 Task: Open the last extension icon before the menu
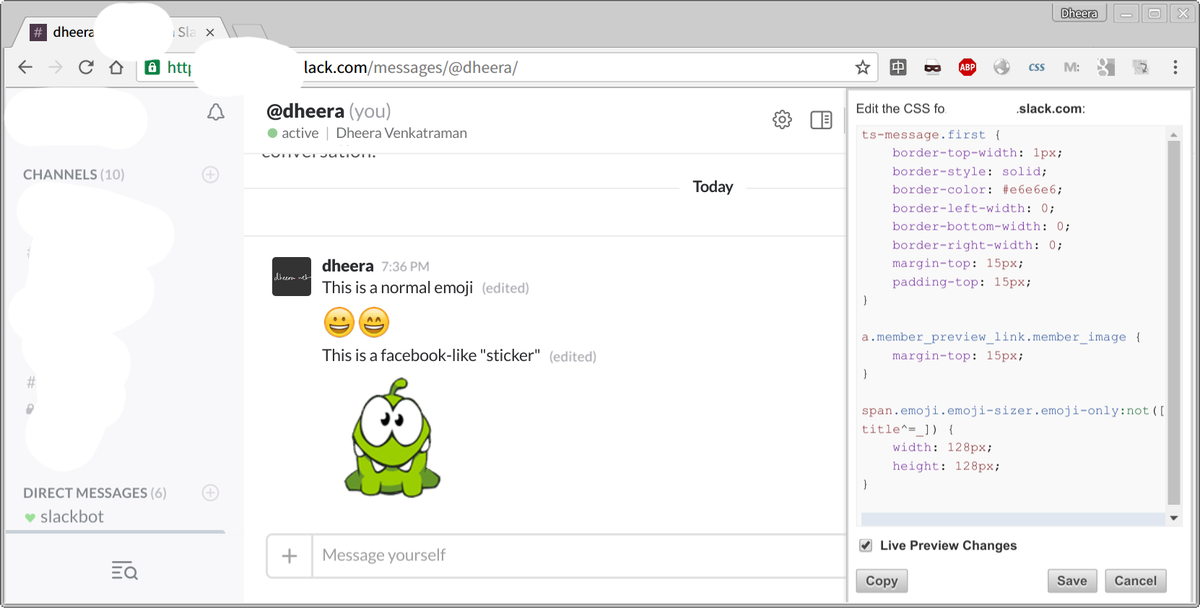[x=1140, y=68]
